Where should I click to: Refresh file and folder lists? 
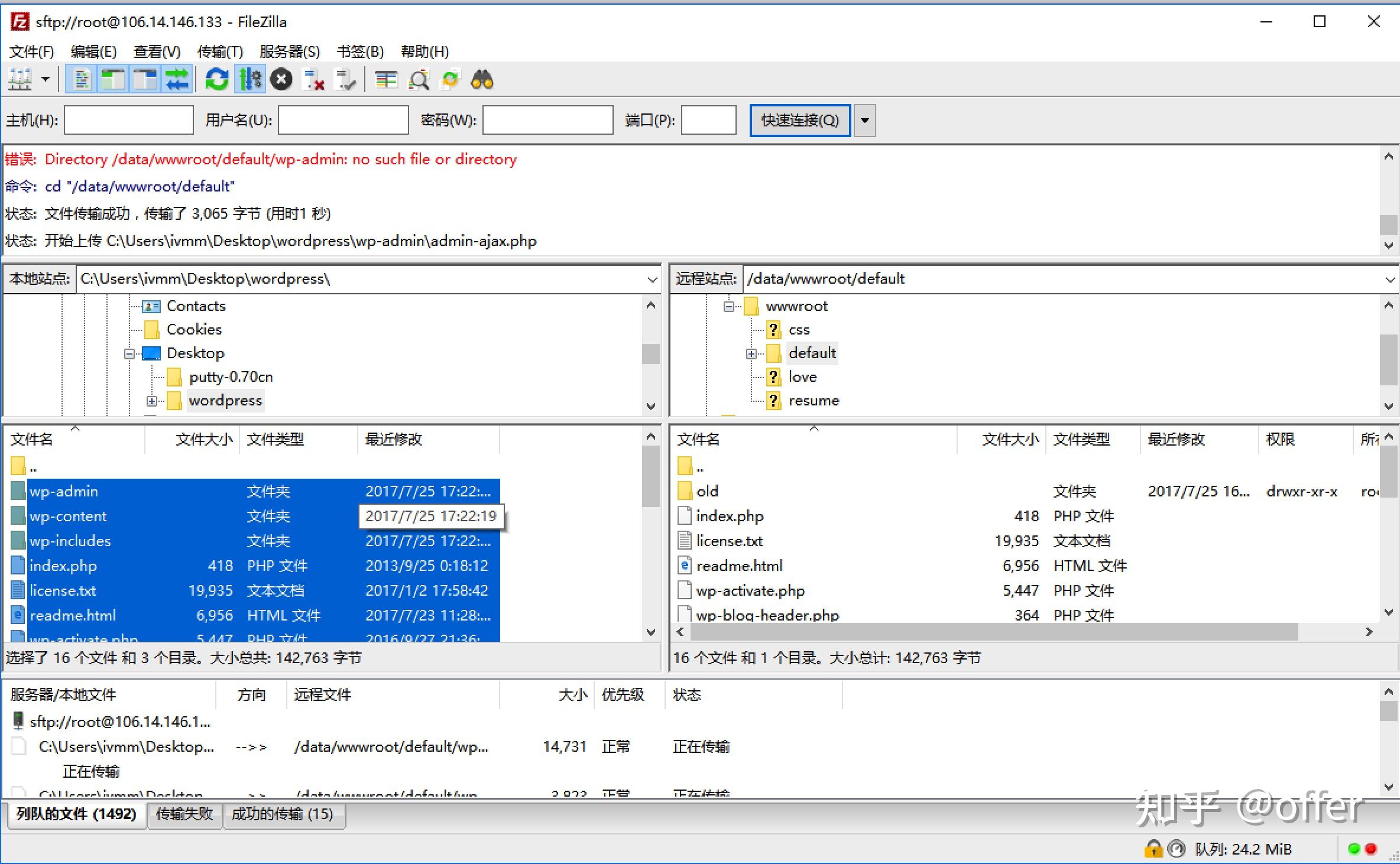coord(216,79)
